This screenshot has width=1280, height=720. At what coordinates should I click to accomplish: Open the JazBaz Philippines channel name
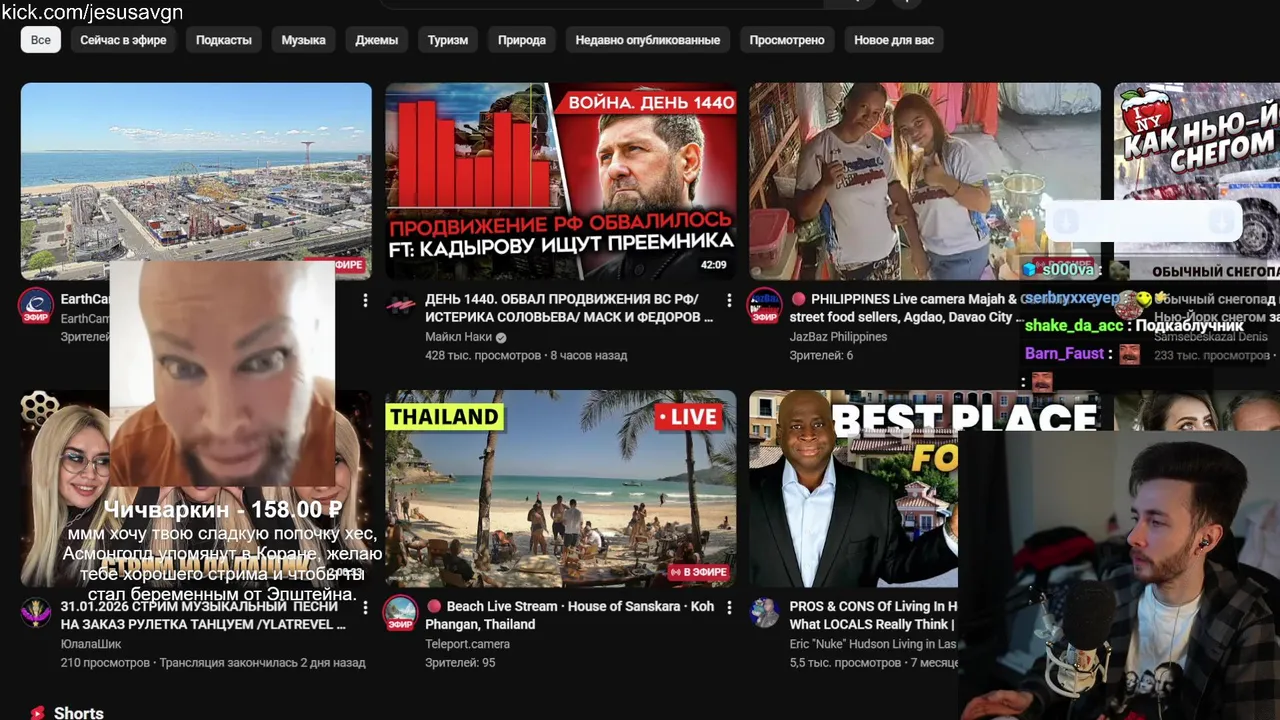coord(838,337)
